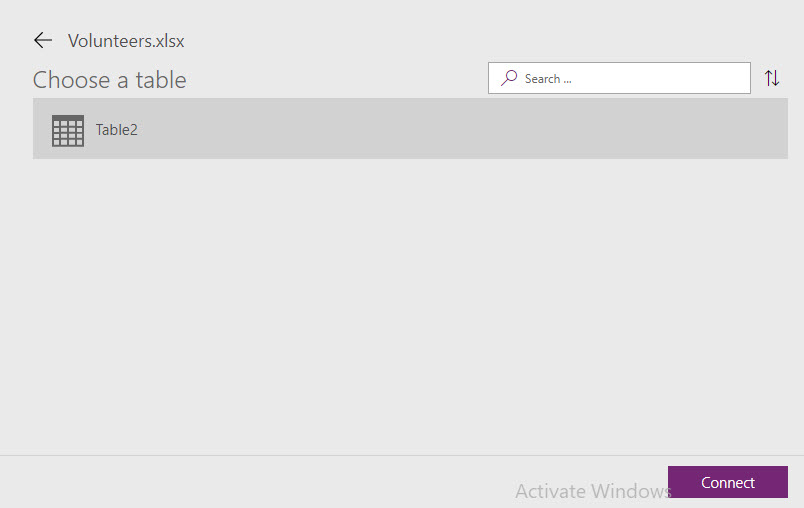Go back from Volunteers.xlsx using the arrow
The width and height of the screenshot is (804, 508).
[x=42, y=40]
